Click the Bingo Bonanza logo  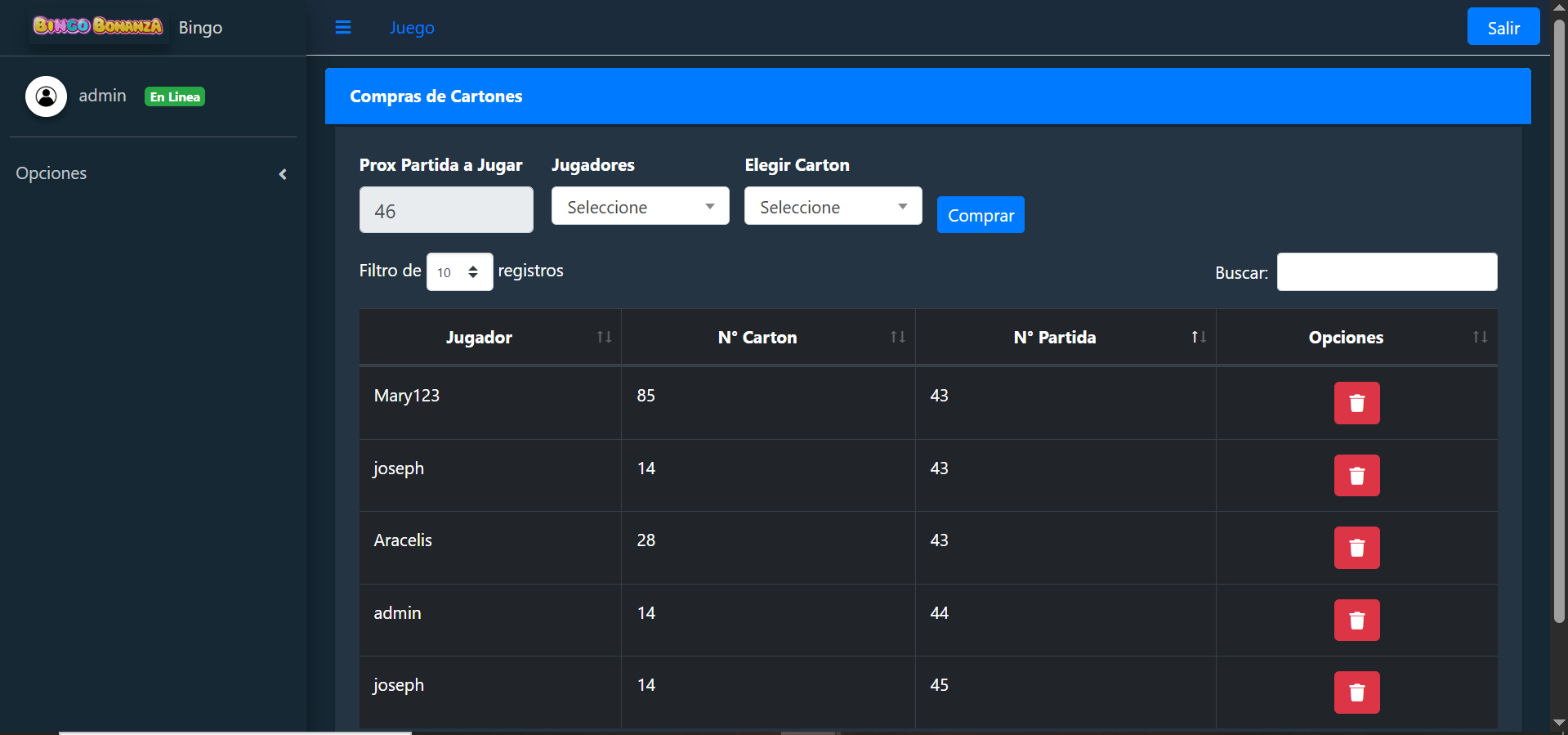tap(98, 26)
